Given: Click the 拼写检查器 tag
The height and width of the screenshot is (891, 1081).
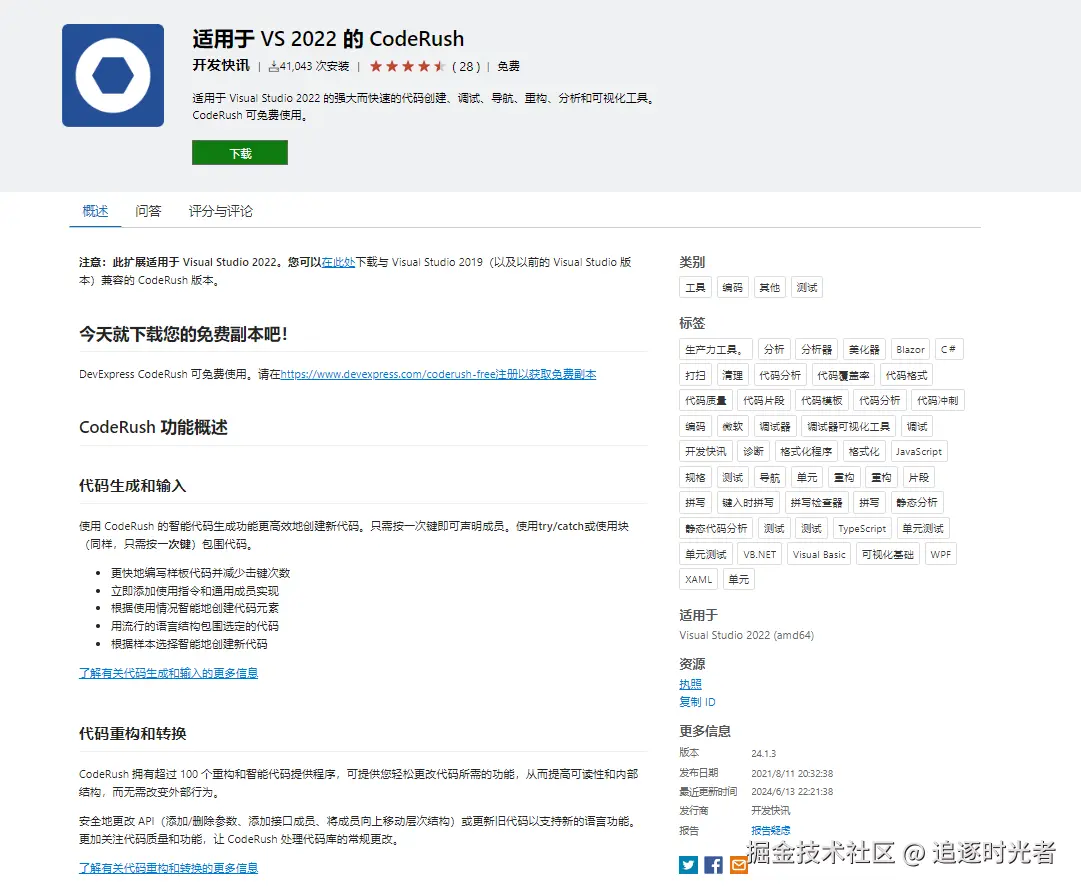Looking at the screenshot, I should click(816, 503).
